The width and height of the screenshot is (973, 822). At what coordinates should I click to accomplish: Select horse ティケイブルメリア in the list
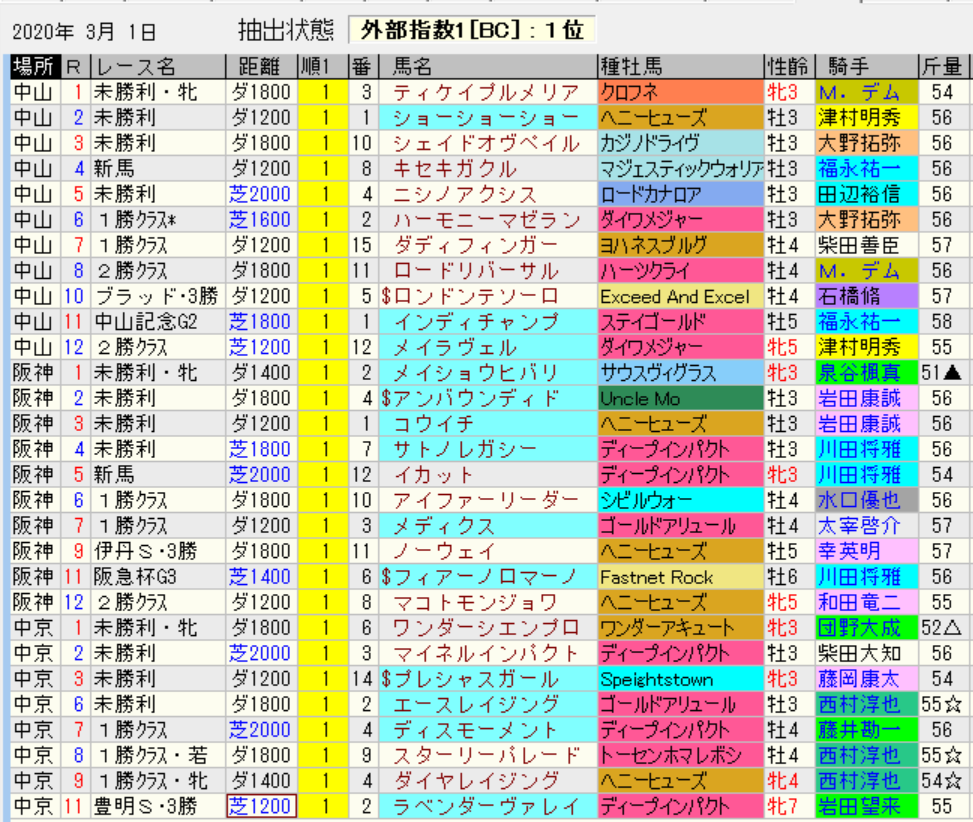click(x=485, y=92)
